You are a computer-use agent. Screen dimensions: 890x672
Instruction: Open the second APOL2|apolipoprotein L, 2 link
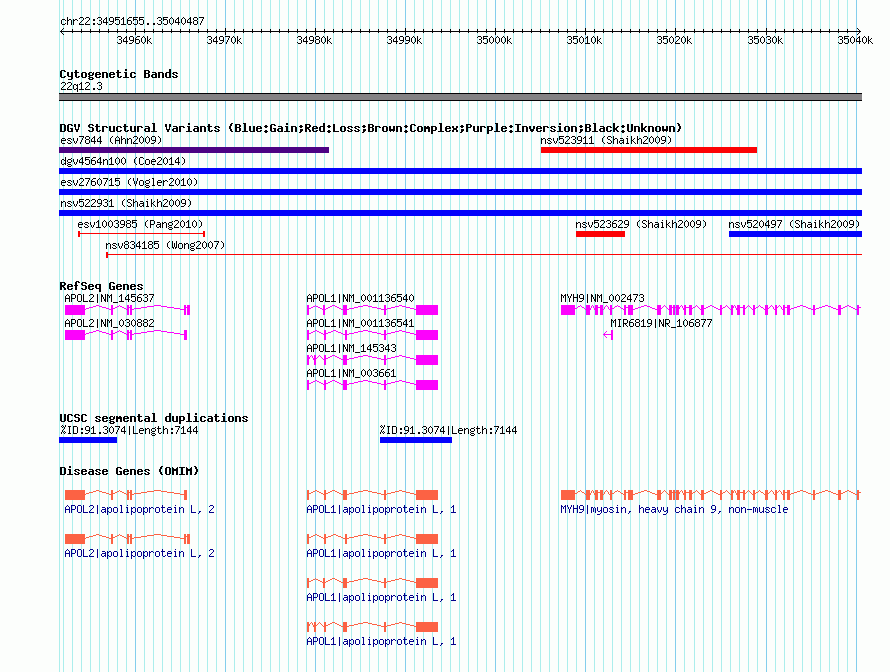(x=140, y=553)
